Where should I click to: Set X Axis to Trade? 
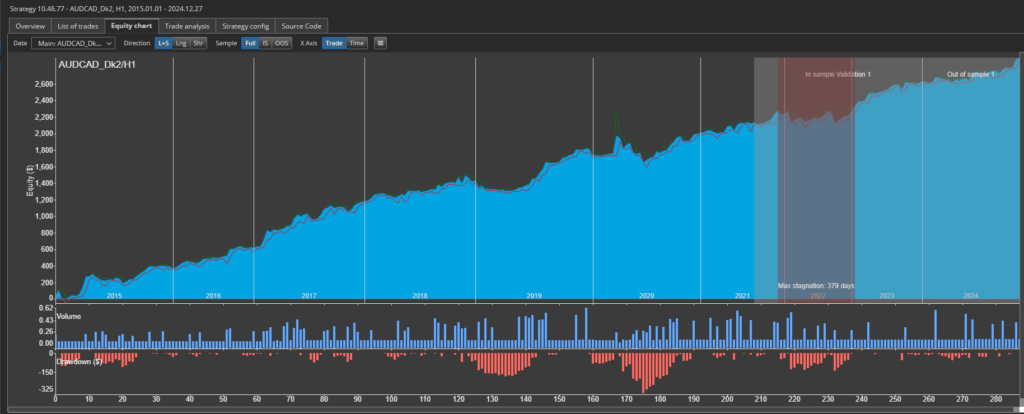(334, 43)
